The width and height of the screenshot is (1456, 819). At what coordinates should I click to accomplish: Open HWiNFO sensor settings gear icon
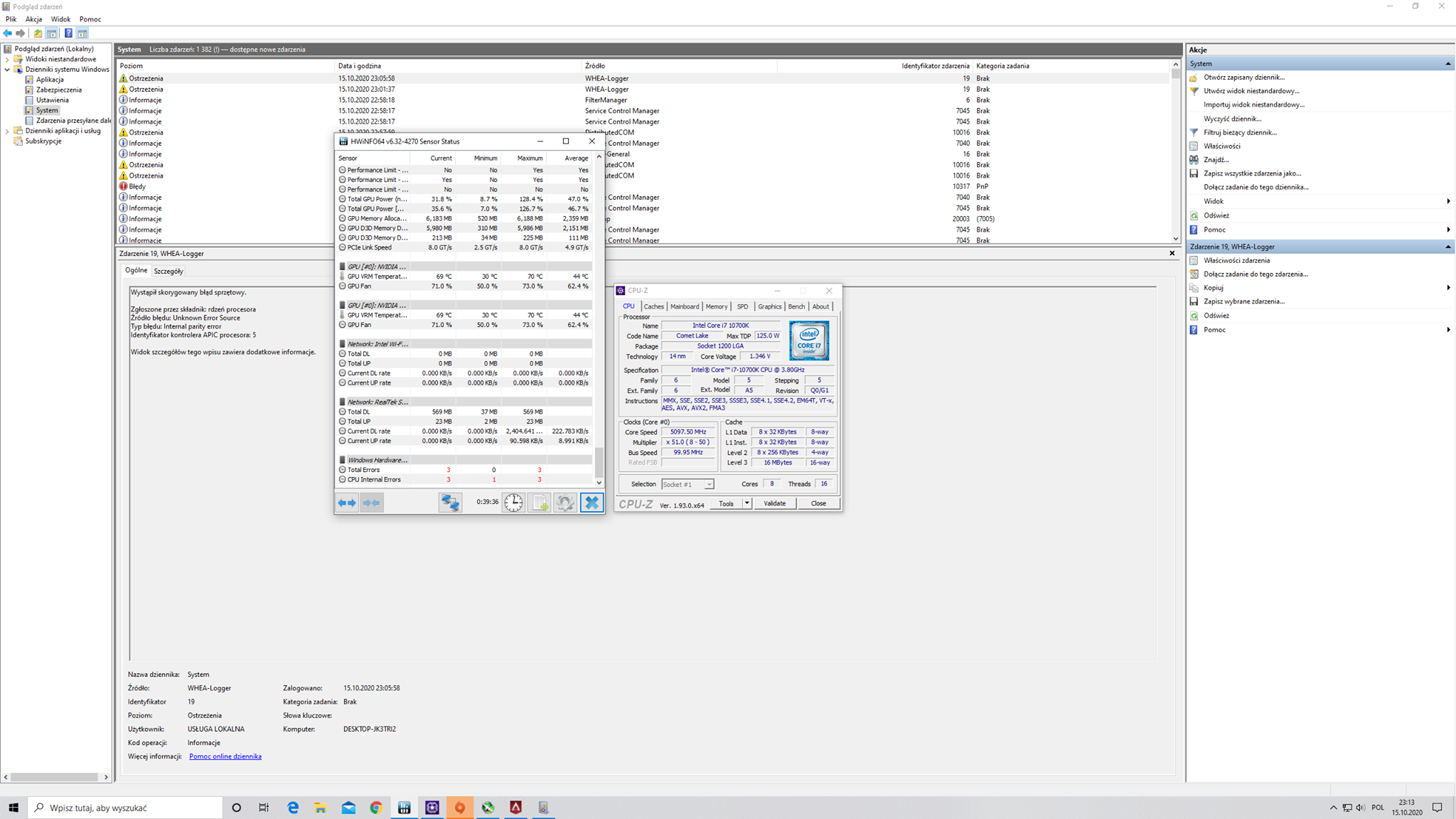pos(565,503)
